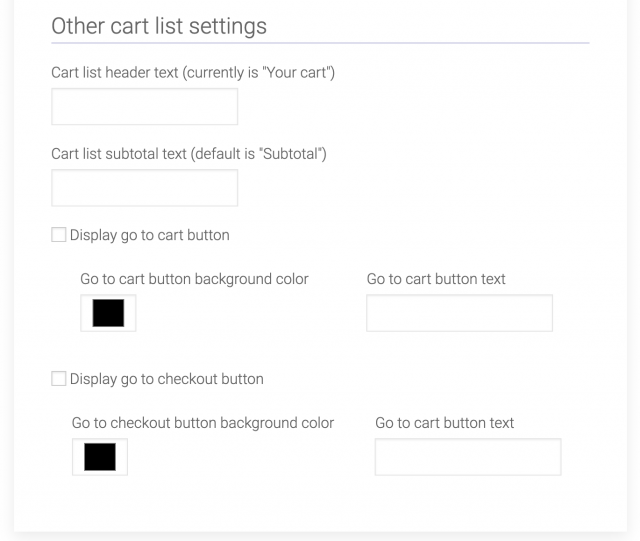Click the 'Display go to cart button' label text
Image resolution: width=640 pixels, height=541 pixels.
[149, 235]
